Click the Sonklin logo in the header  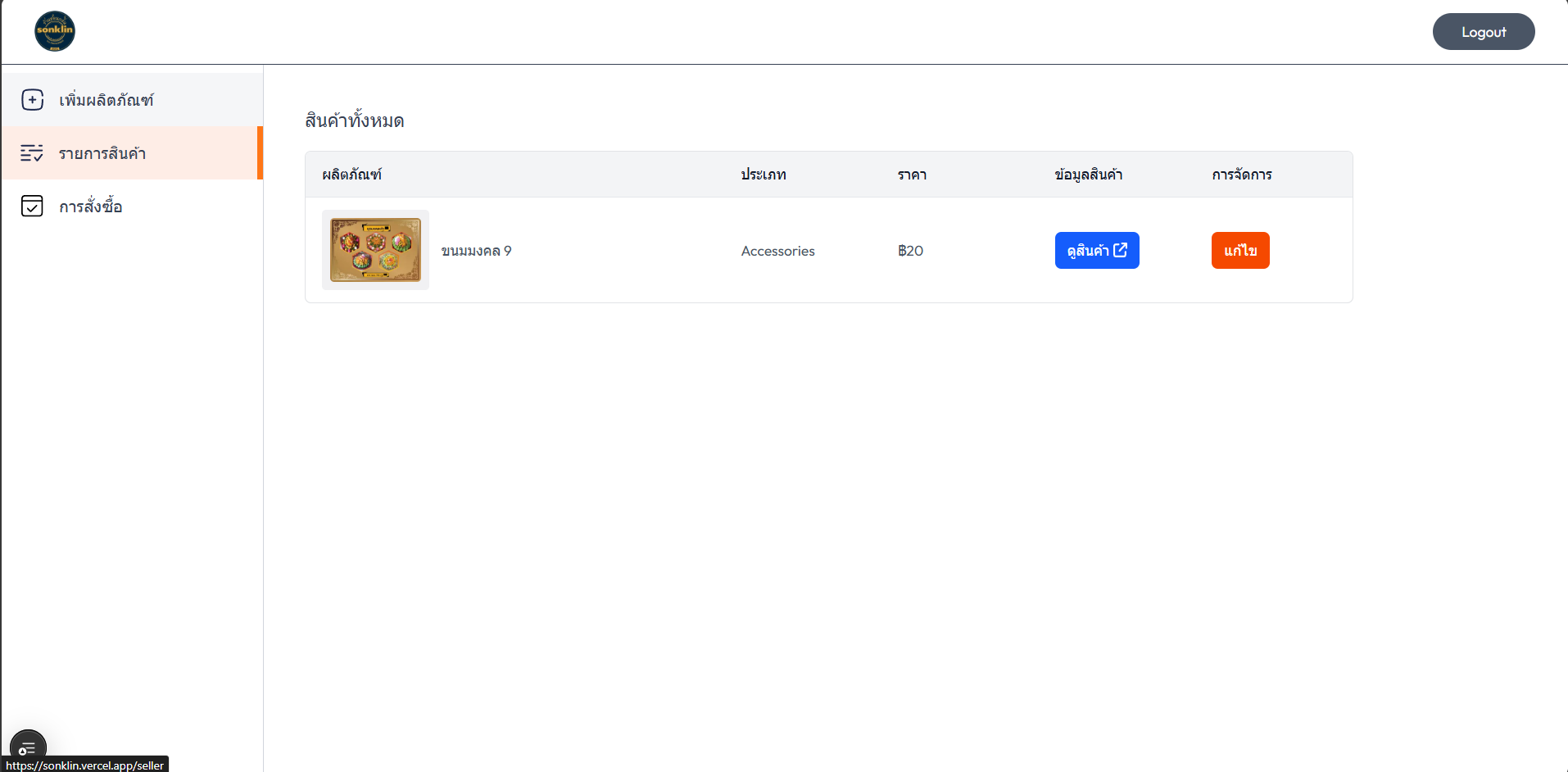click(55, 31)
